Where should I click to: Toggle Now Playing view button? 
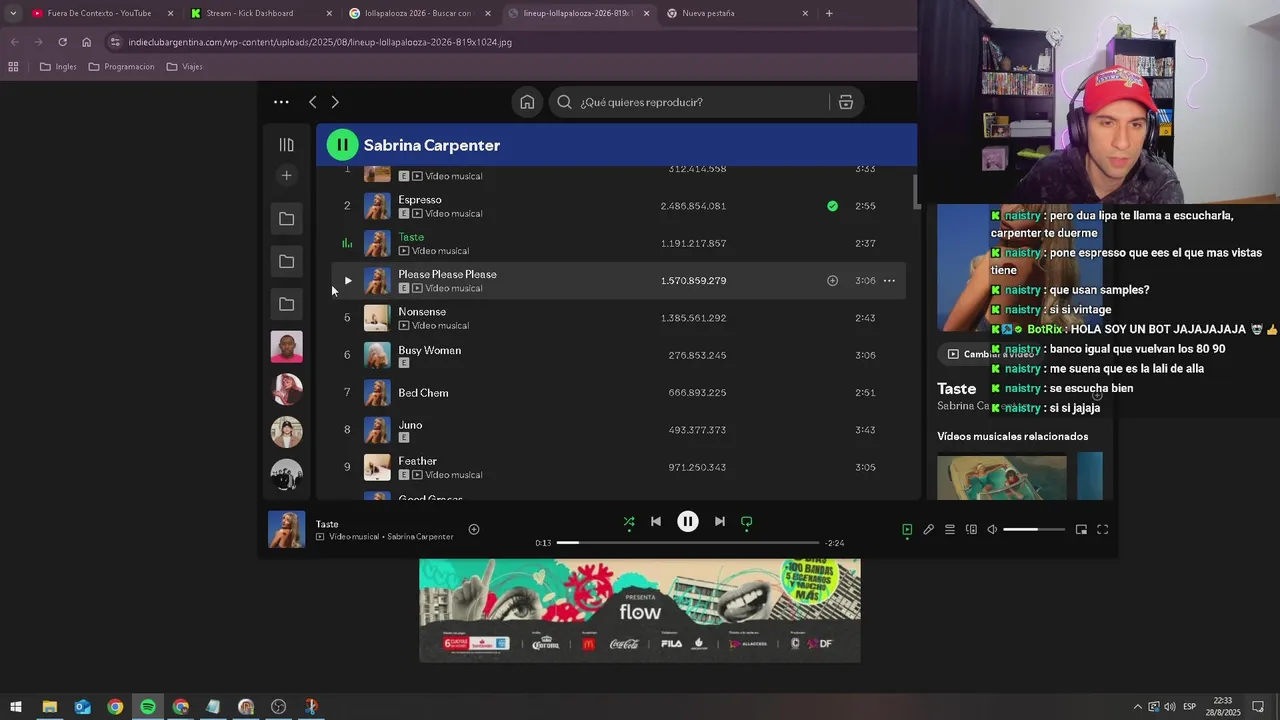point(907,530)
